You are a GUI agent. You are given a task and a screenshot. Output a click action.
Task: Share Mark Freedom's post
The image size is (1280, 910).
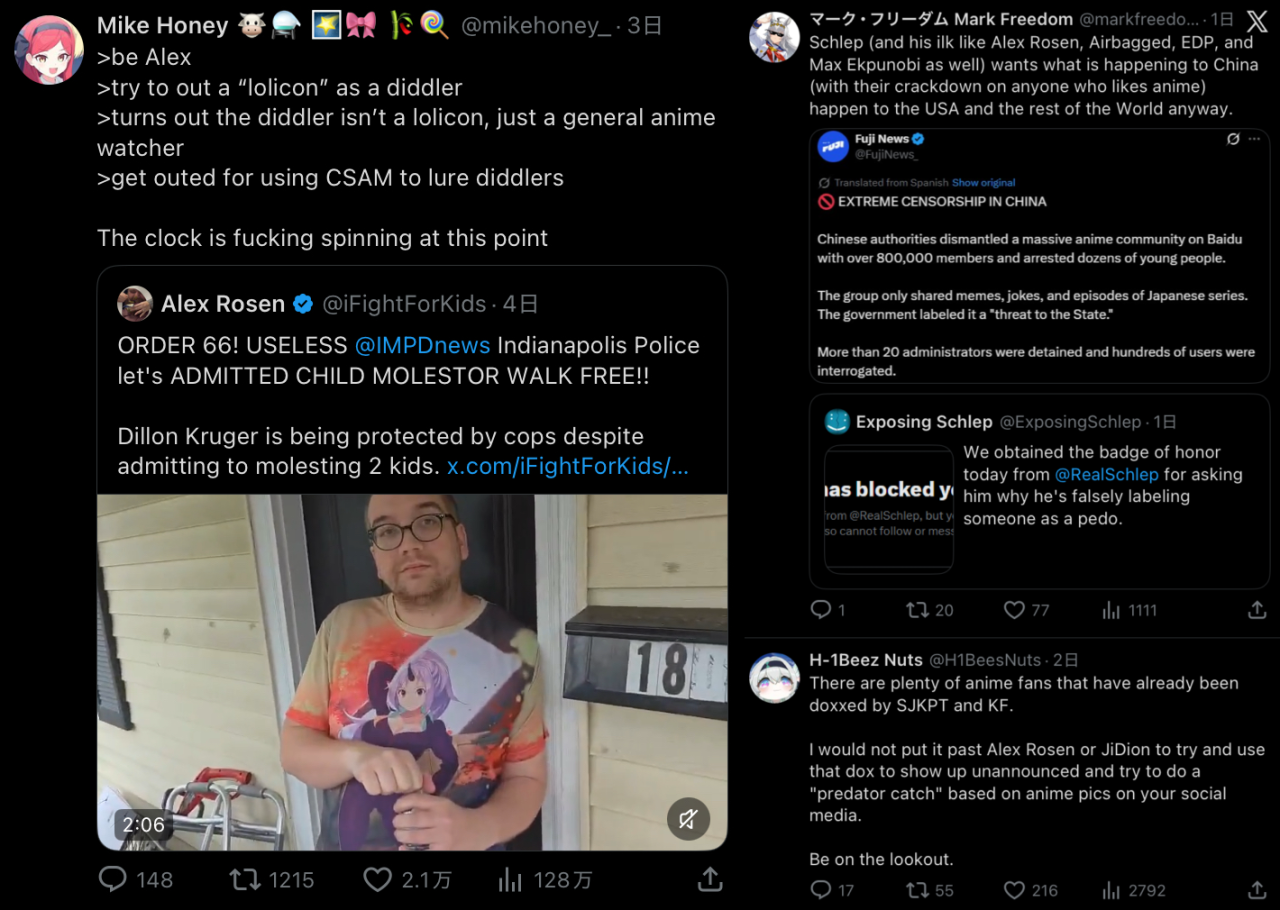pos(1257,610)
